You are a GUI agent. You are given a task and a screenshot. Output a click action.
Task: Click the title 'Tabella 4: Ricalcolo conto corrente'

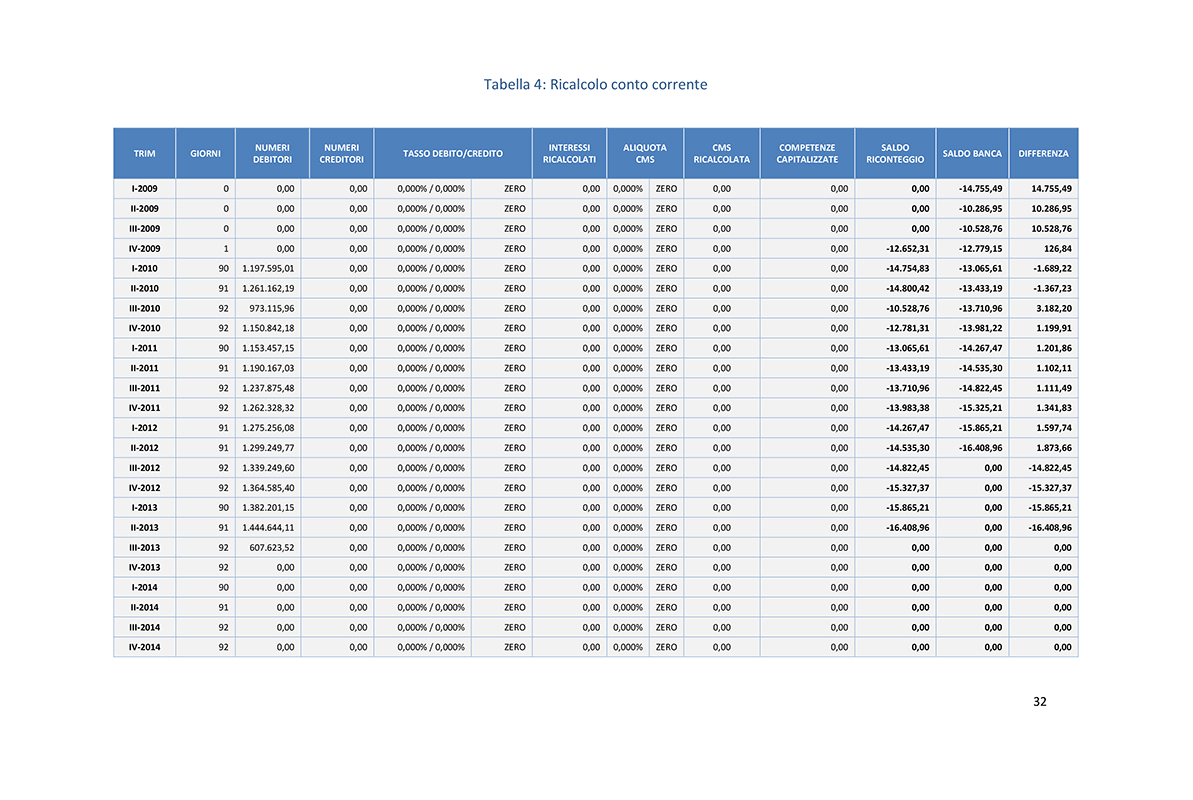595,84
